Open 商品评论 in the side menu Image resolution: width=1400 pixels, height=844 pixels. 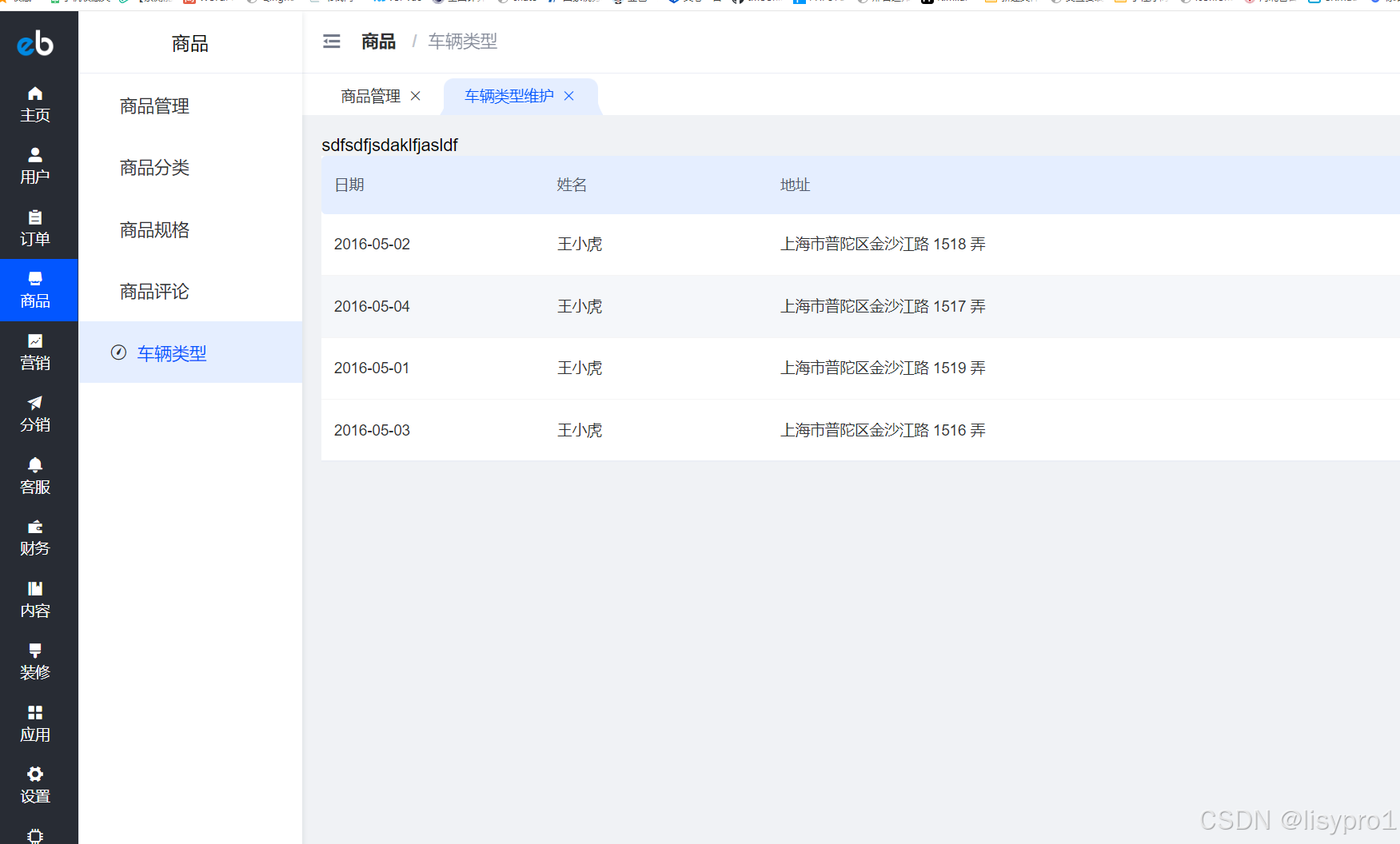pyautogui.click(x=154, y=291)
